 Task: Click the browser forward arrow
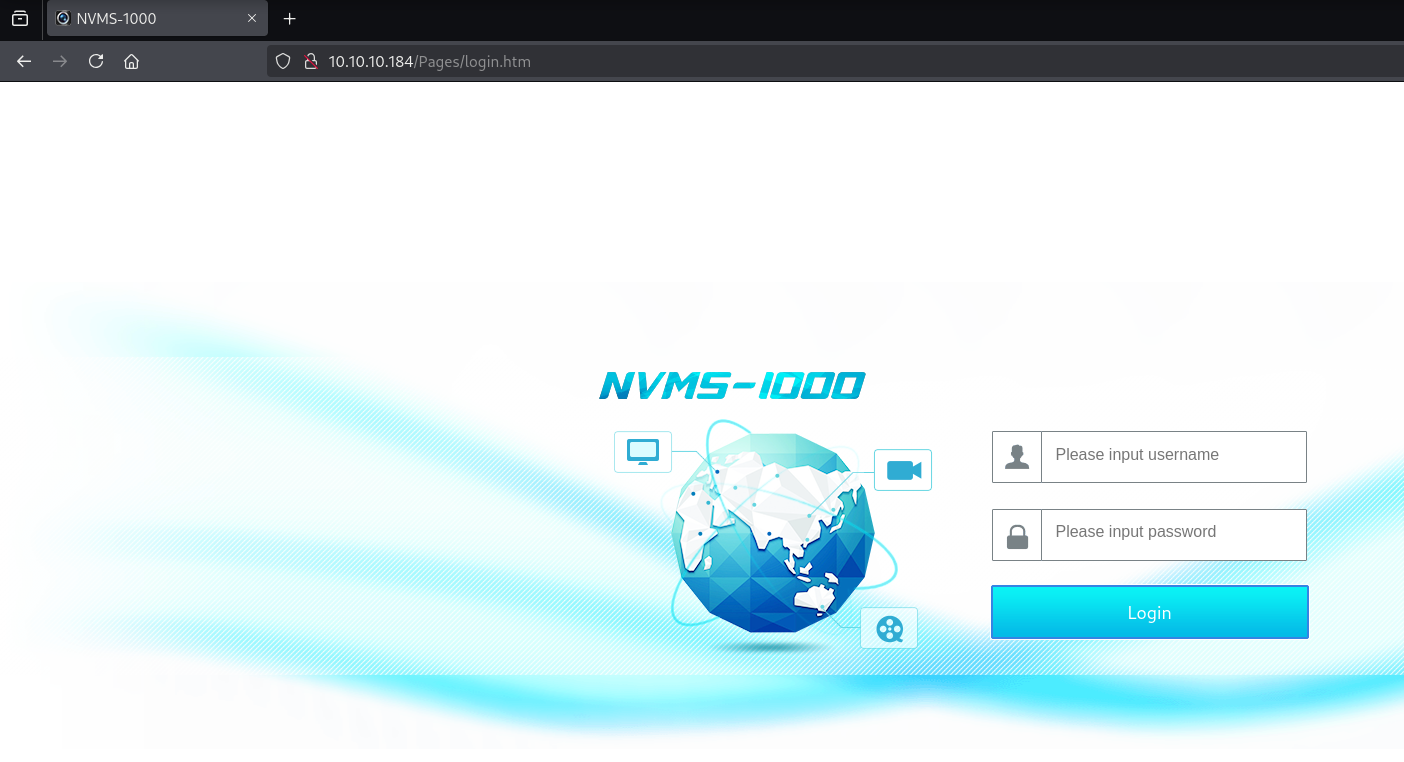60,61
